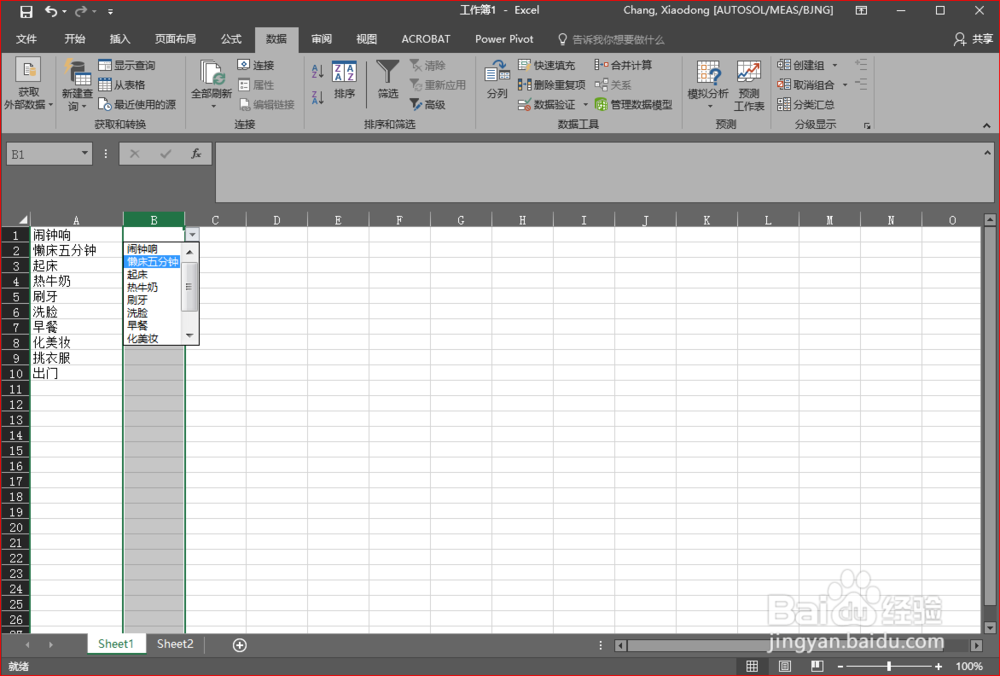Viewport: 1000px width, 676px height.
Task: Open Group (创建组) dropdown arrow
Action: coord(835,65)
